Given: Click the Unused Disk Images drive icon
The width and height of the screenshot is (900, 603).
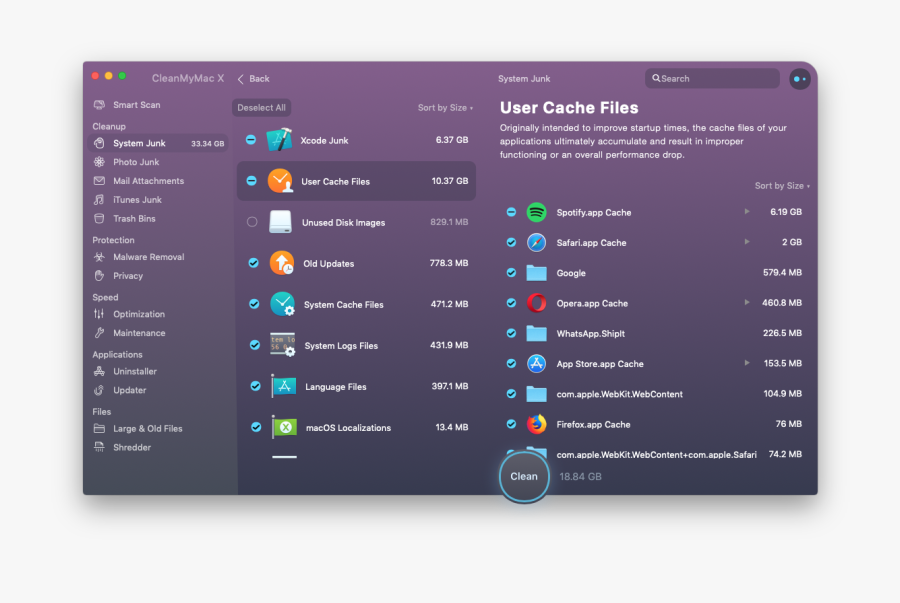Looking at the screenshot, I should tap(282, 222).
